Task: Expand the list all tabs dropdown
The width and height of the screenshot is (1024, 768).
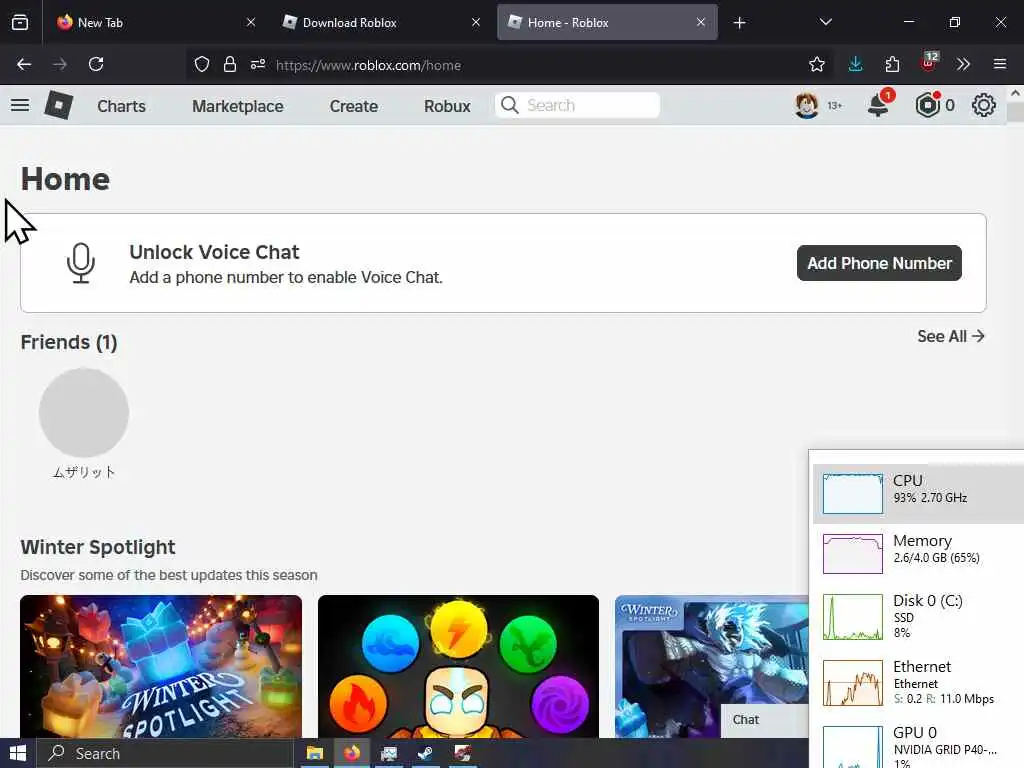Action: click(x=825, y=22)
